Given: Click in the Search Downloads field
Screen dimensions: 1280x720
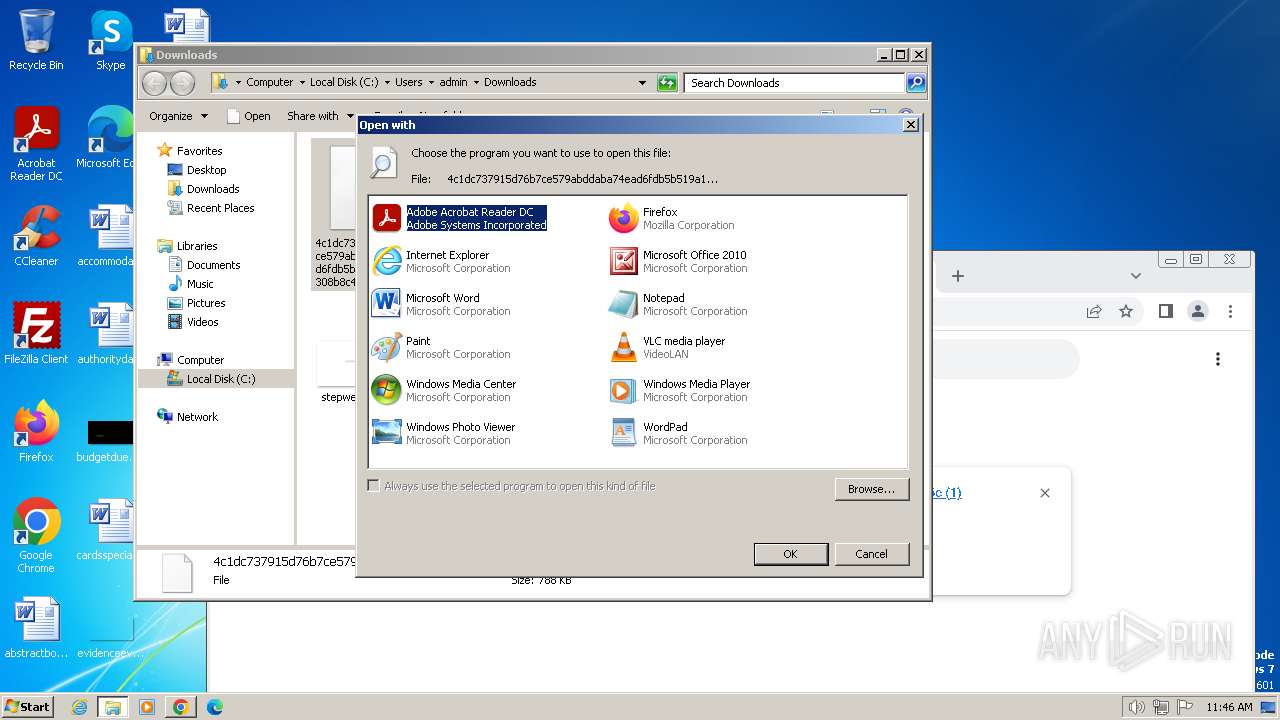Looking at the screenshot, I should pyautogui.click(x=795, y=83).
